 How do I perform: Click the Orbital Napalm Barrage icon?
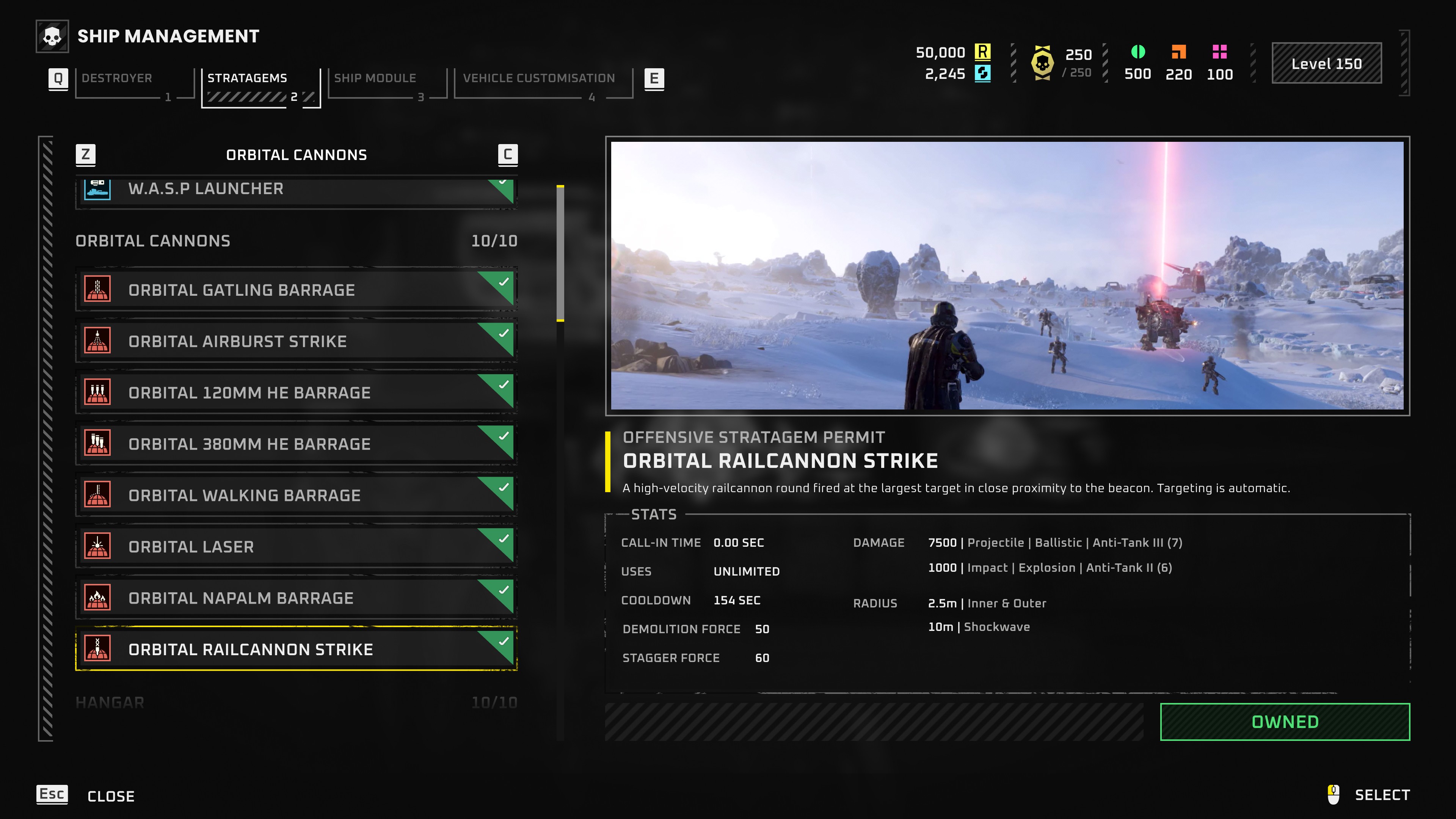point(97,598)
